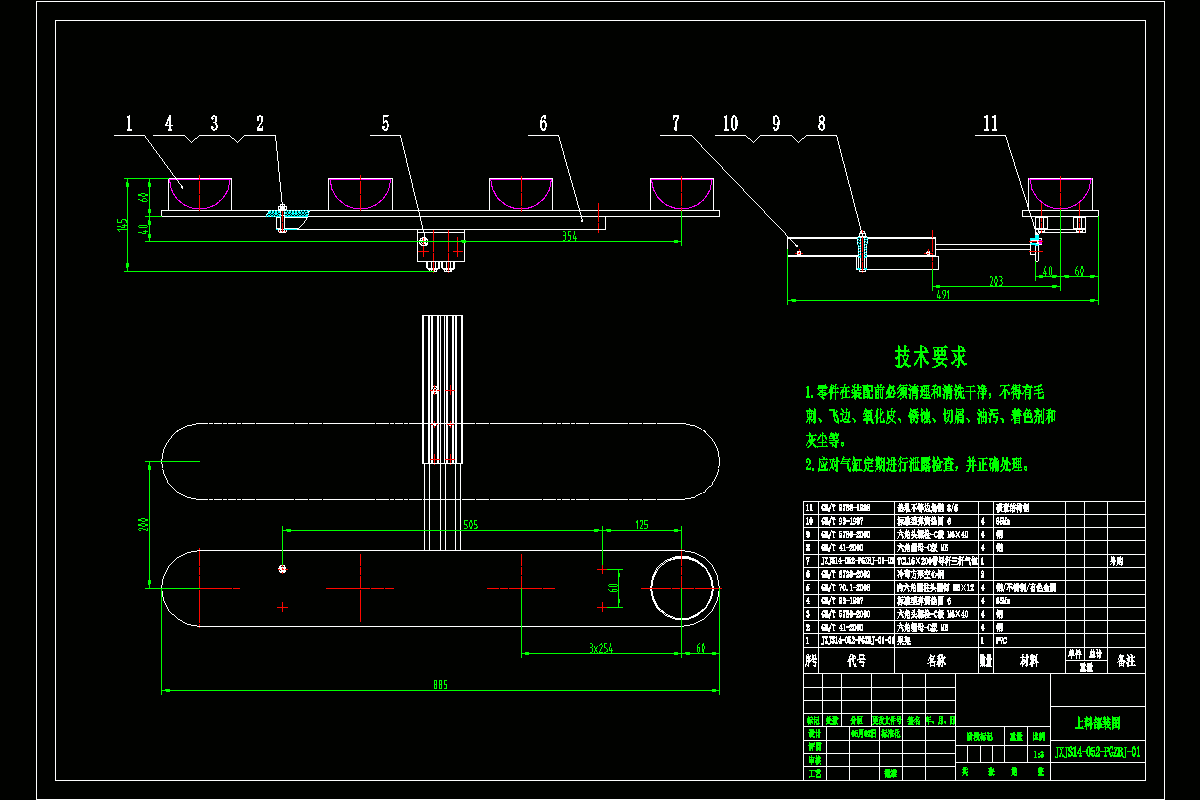Select the 885 overall length dimension
This screenshot has height=800, width=1200.
[x=441, y=685]
